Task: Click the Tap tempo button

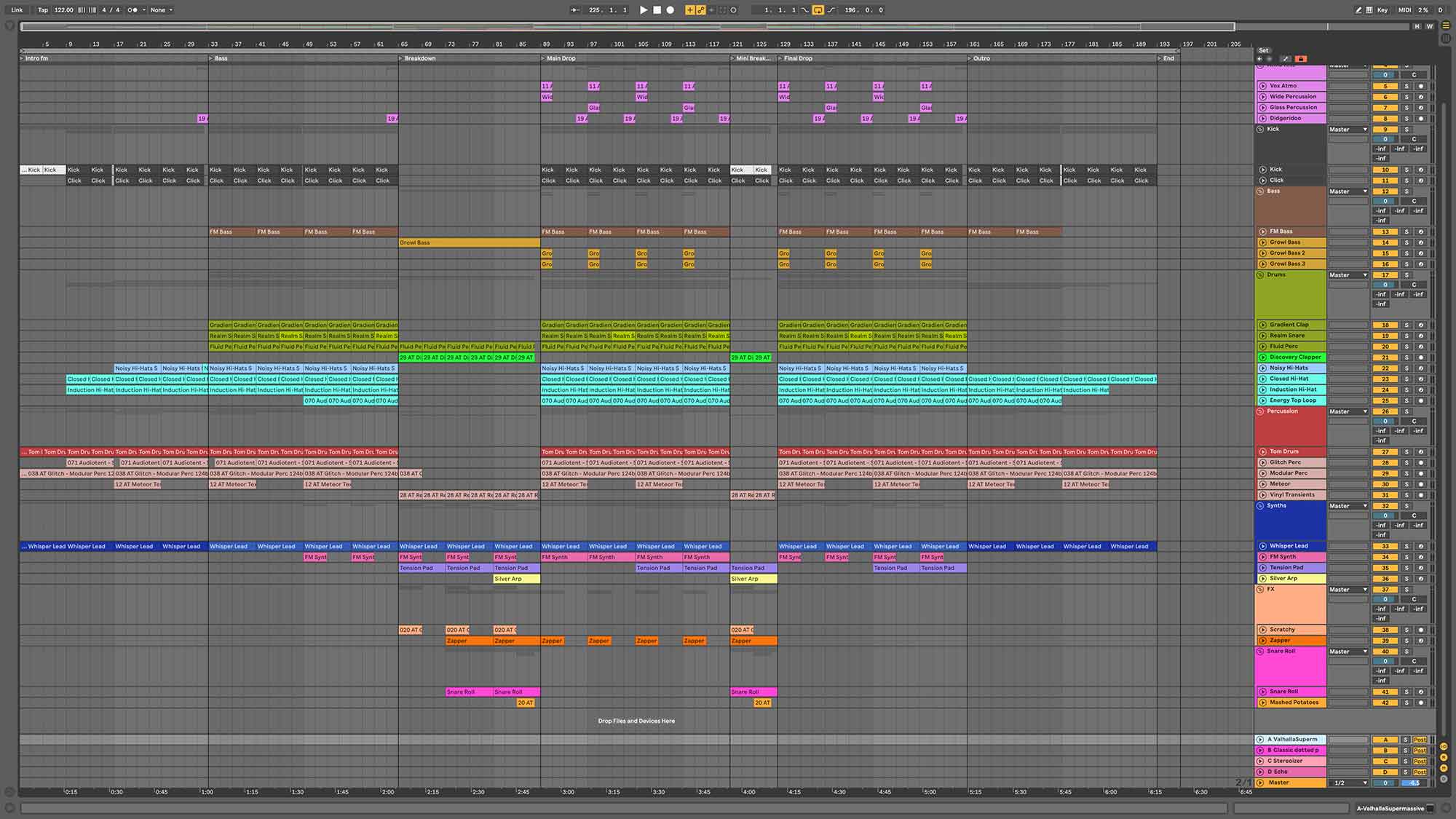Action: pos(43,10)
